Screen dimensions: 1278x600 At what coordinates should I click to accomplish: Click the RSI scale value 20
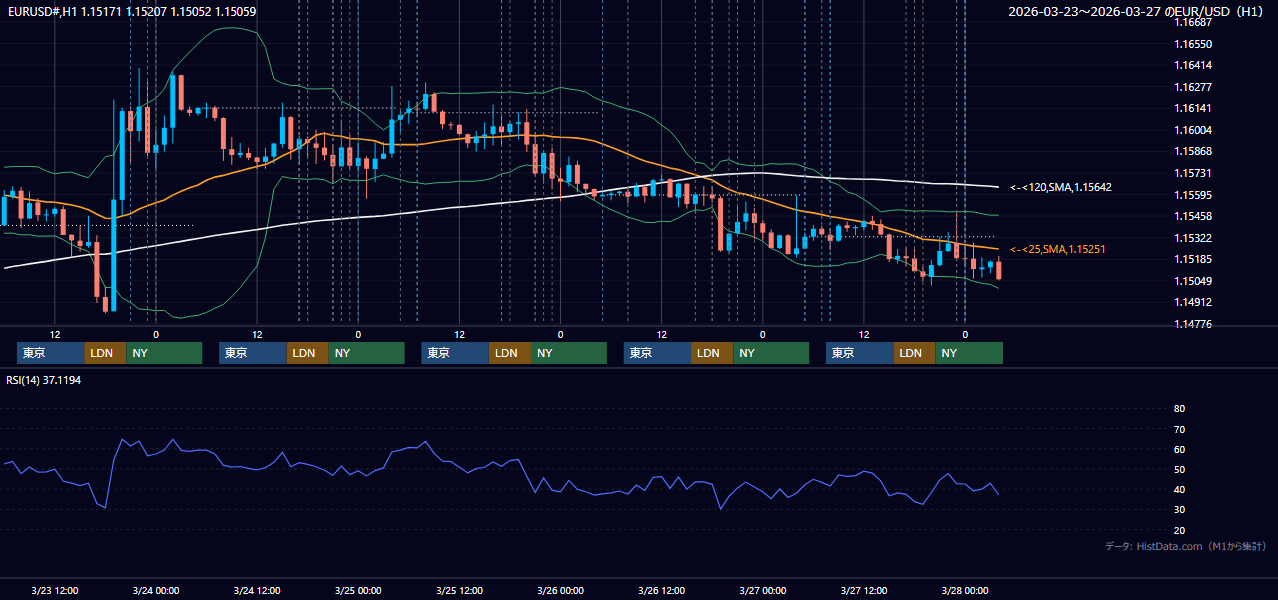[1179, 530]
